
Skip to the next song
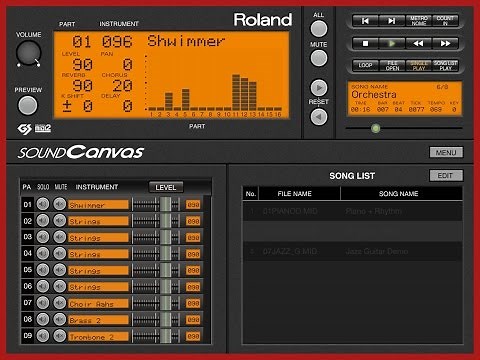coord(392,21)
